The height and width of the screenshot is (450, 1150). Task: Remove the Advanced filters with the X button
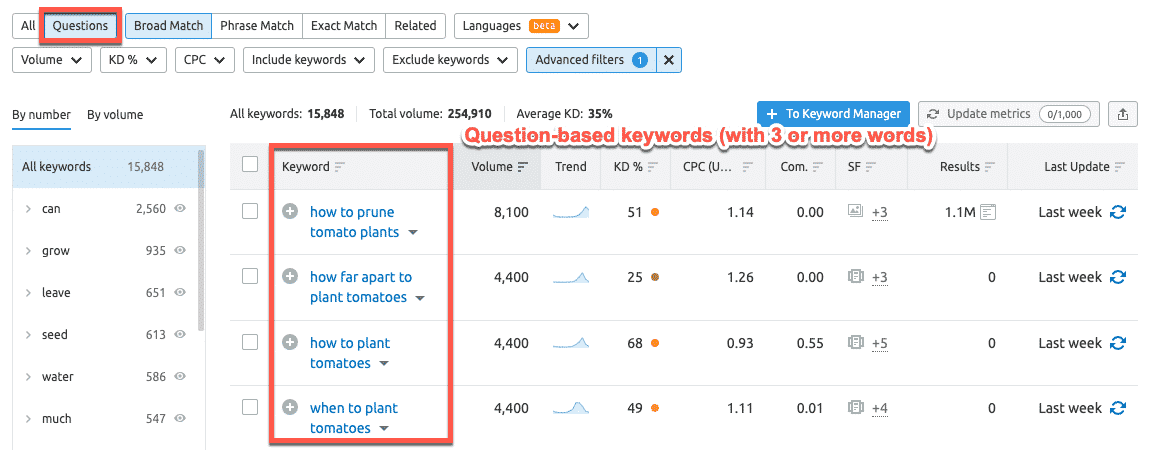[x=669, y=60]
